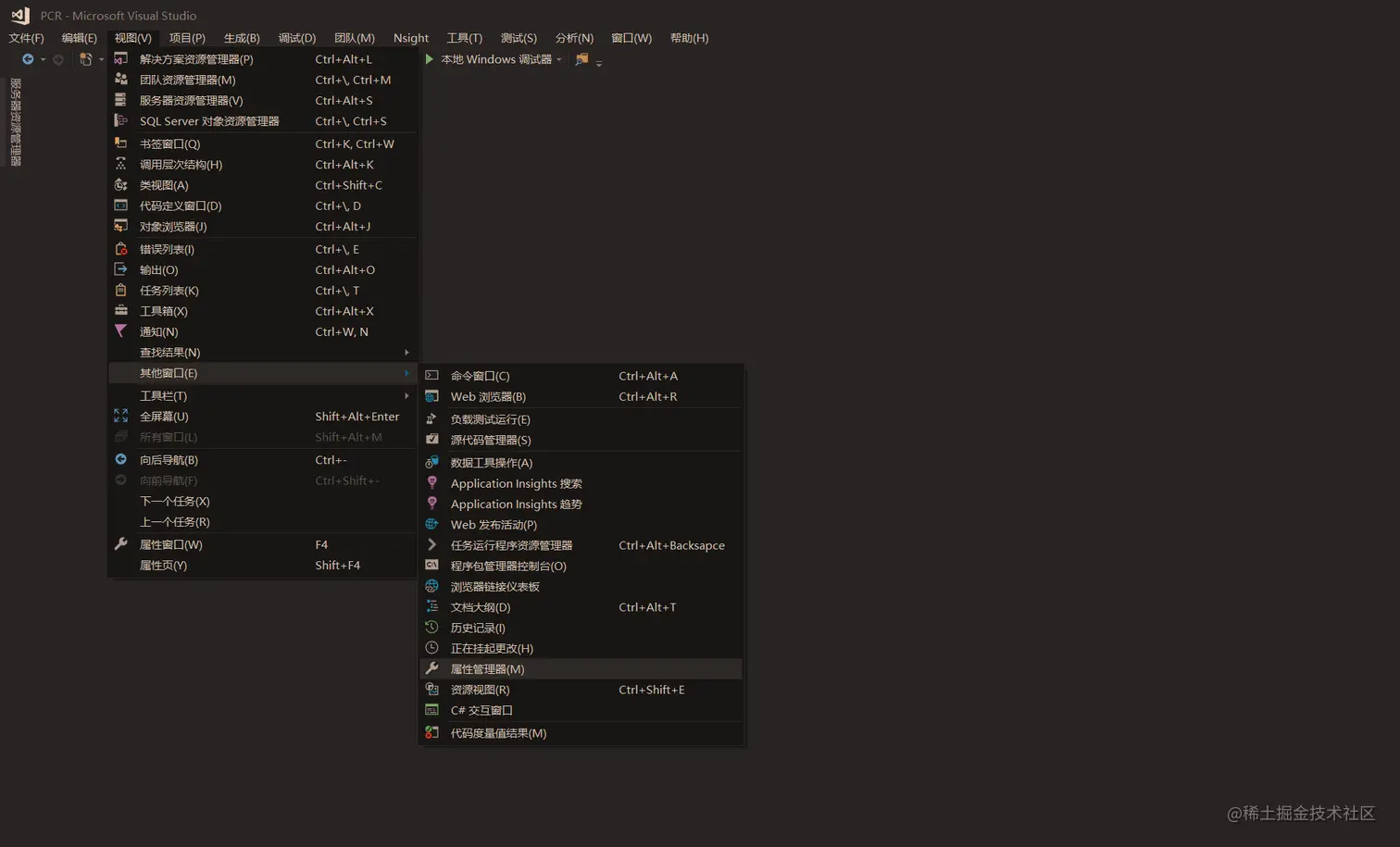Open the Build menu (生成)
Image resolution: width=1400 pixels, height=847 pixels.
tap(242, 38)
